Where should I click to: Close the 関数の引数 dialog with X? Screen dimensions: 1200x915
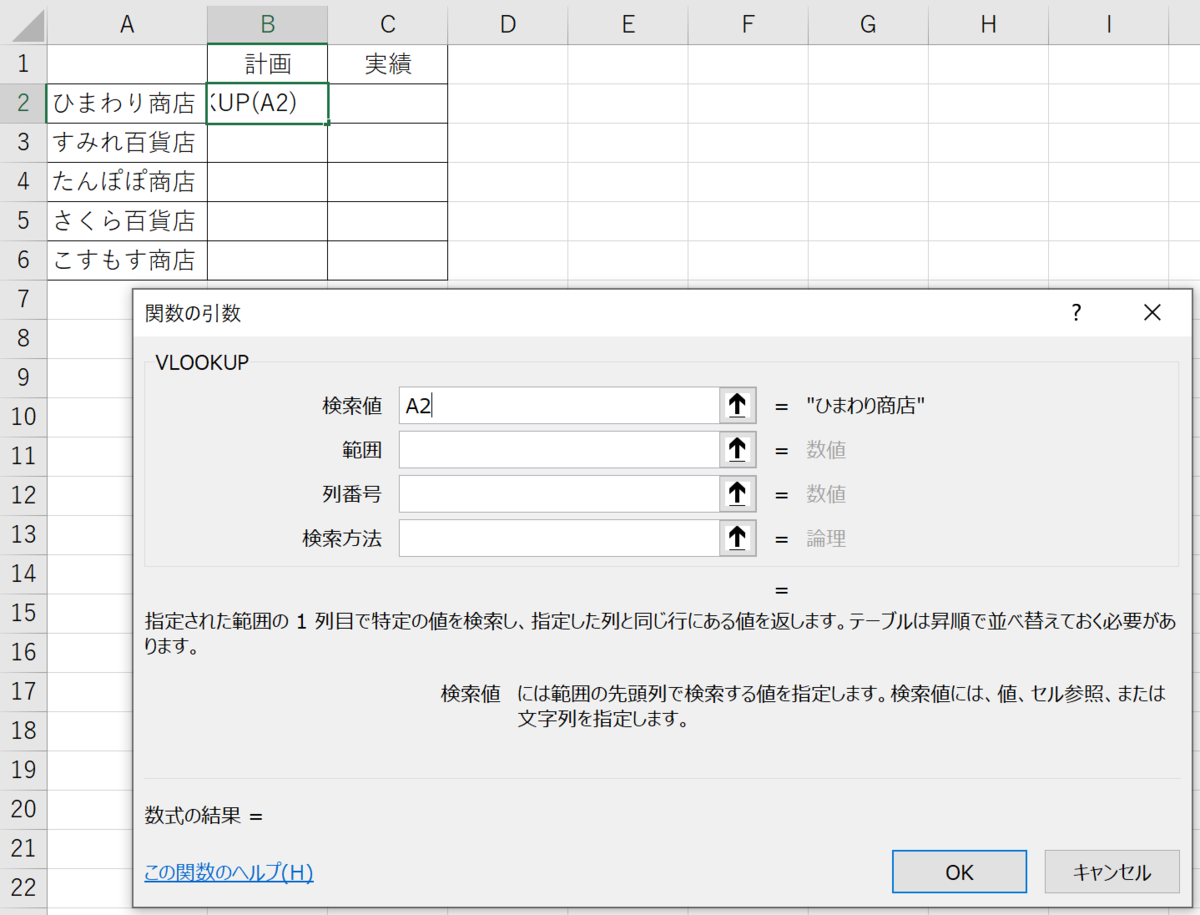[1152, 312]
